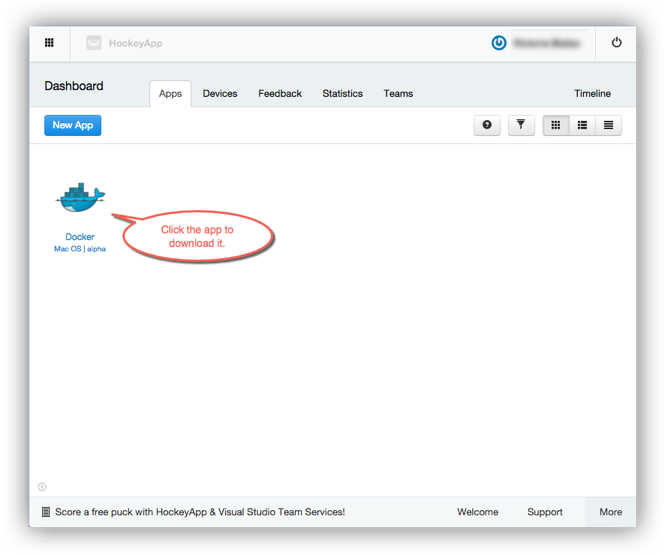Click the blue user avatar icon
665x556 pixels.
pyautogui.click(x=499, y=43)
